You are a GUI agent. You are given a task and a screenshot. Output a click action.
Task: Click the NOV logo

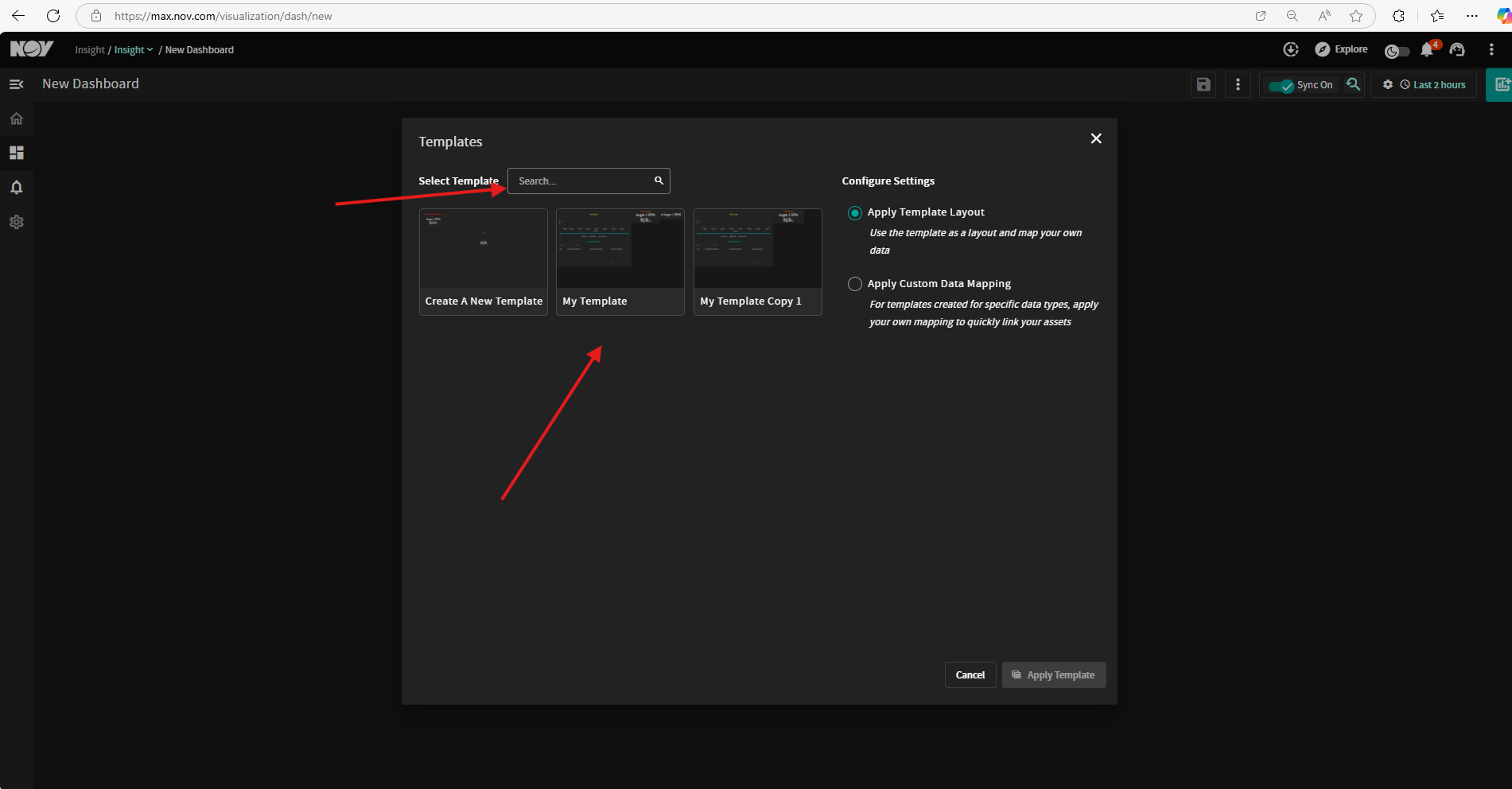tap(32, 49)
